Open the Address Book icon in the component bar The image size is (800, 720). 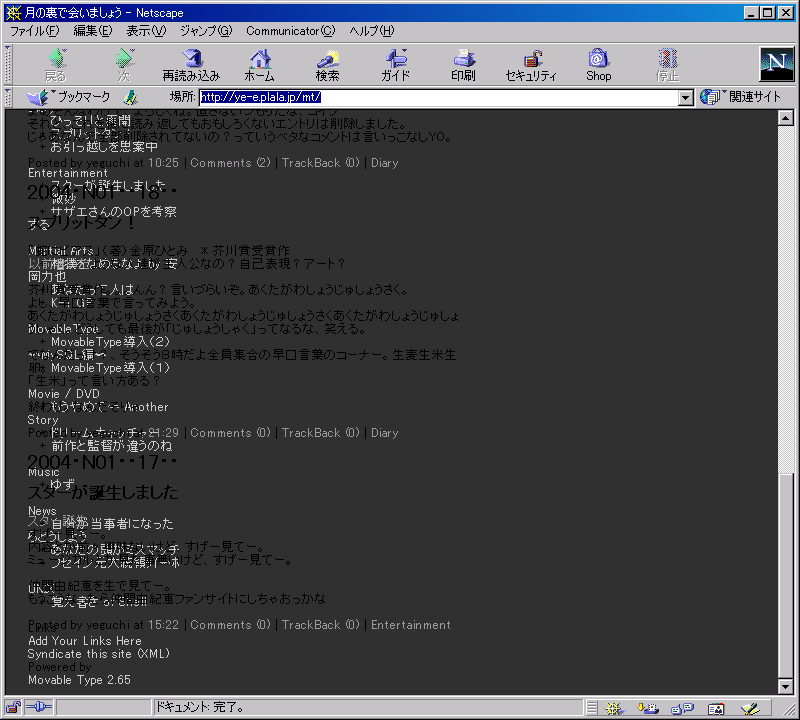(716, 708)
